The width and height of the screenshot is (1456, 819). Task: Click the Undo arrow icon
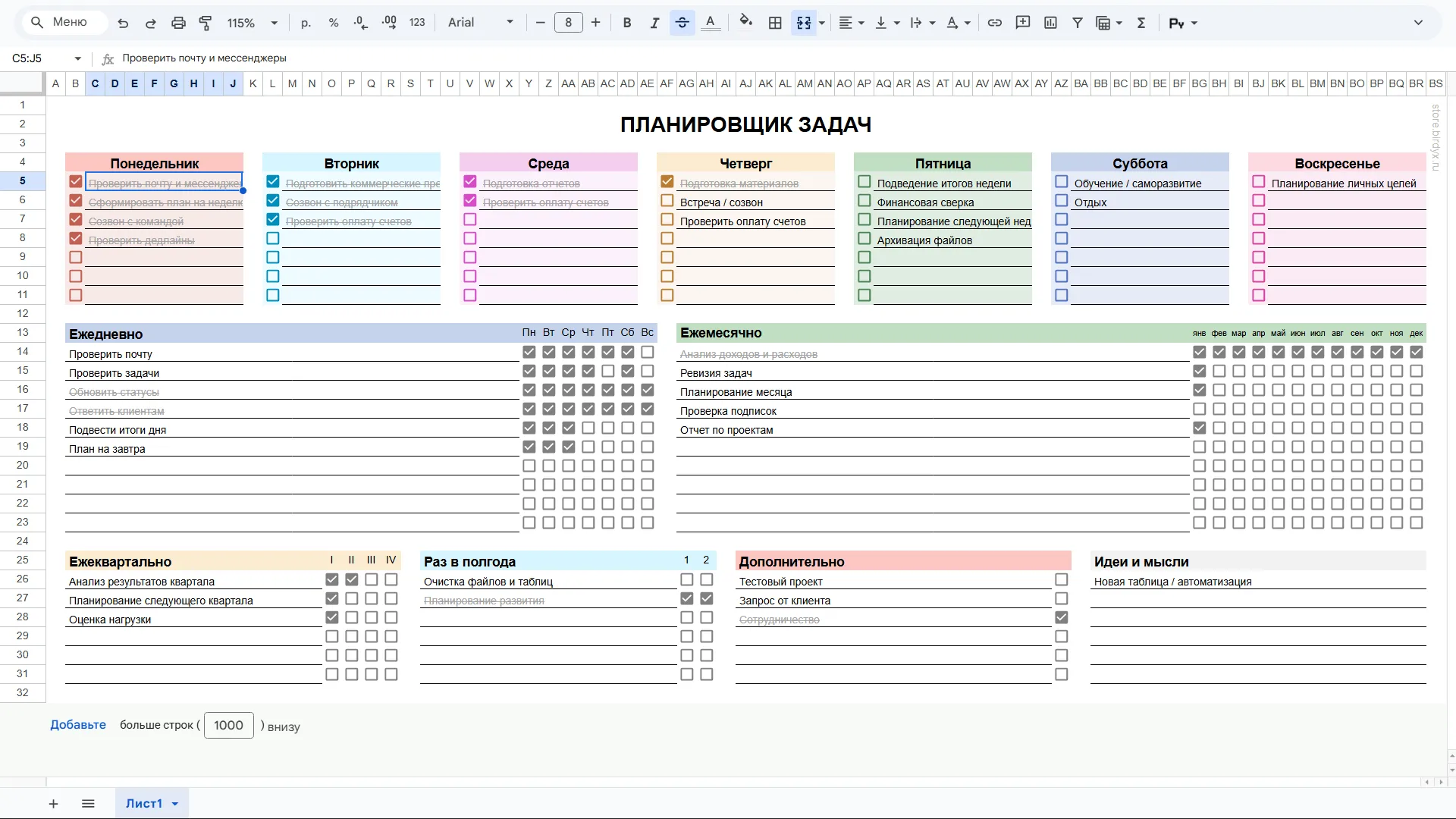tap(123, 23)
